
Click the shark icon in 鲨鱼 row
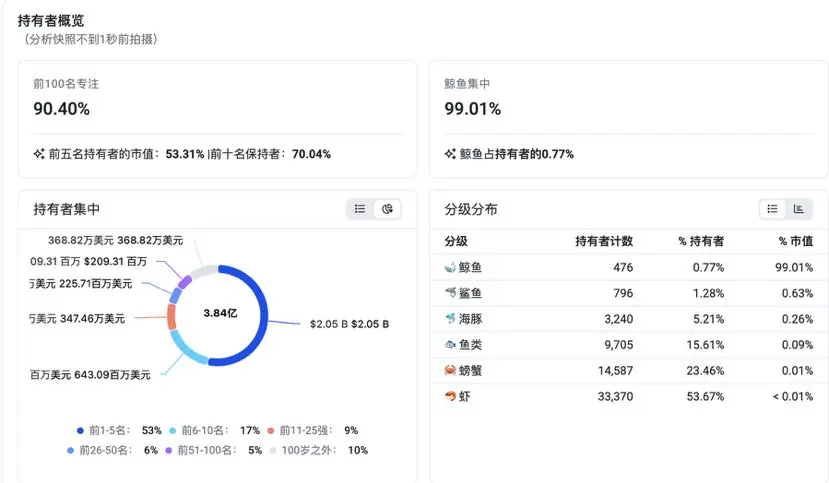(450, 293)
